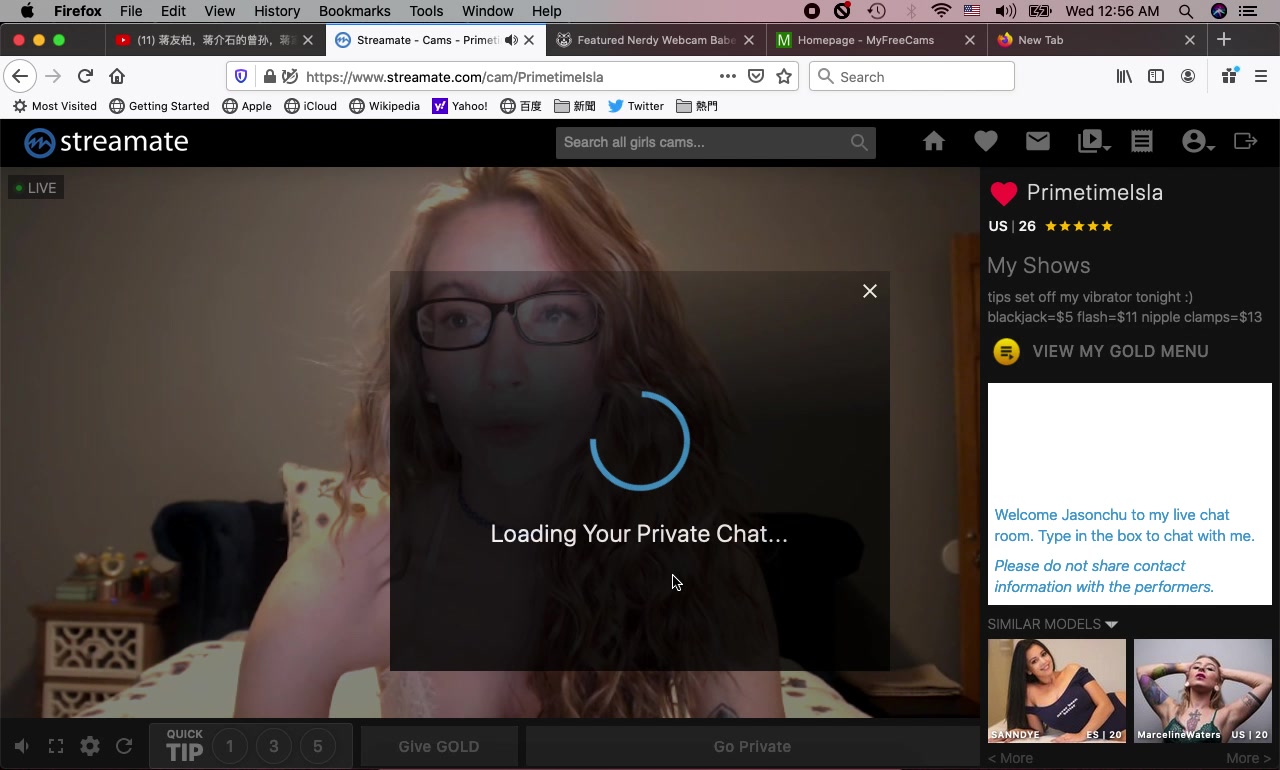
Task: Open favorites heart icon in header
Action: 986,142
